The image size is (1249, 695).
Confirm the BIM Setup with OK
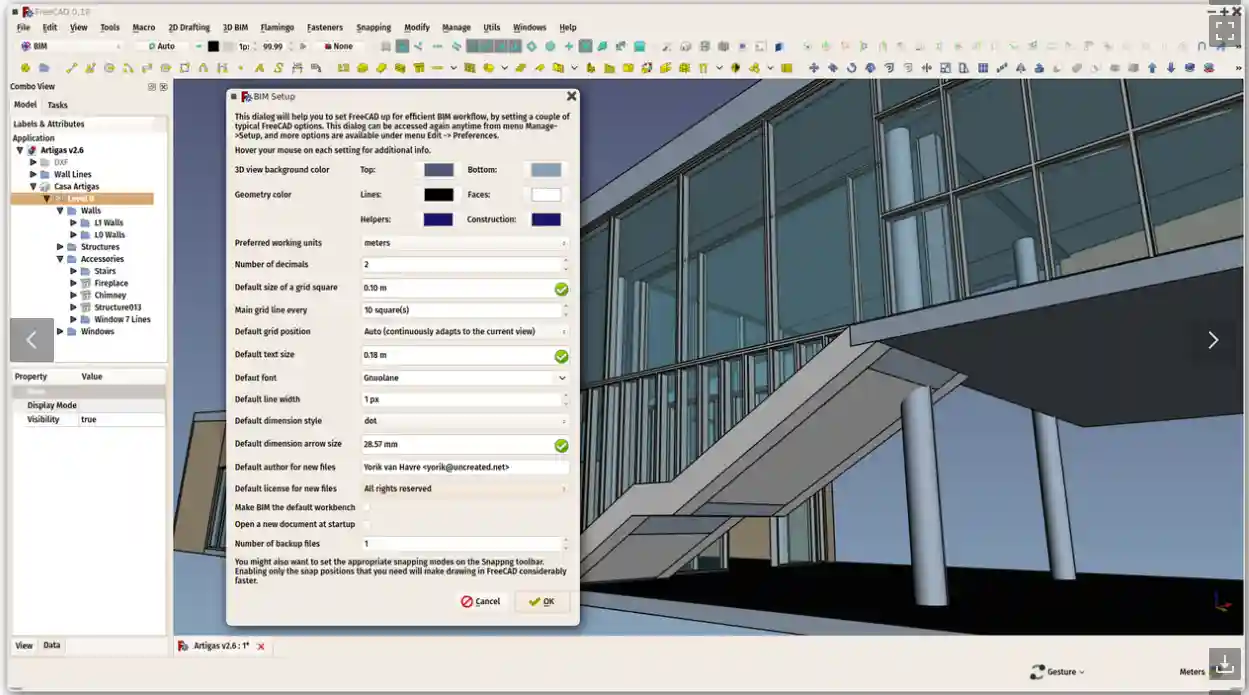click(x=541, y=601)
